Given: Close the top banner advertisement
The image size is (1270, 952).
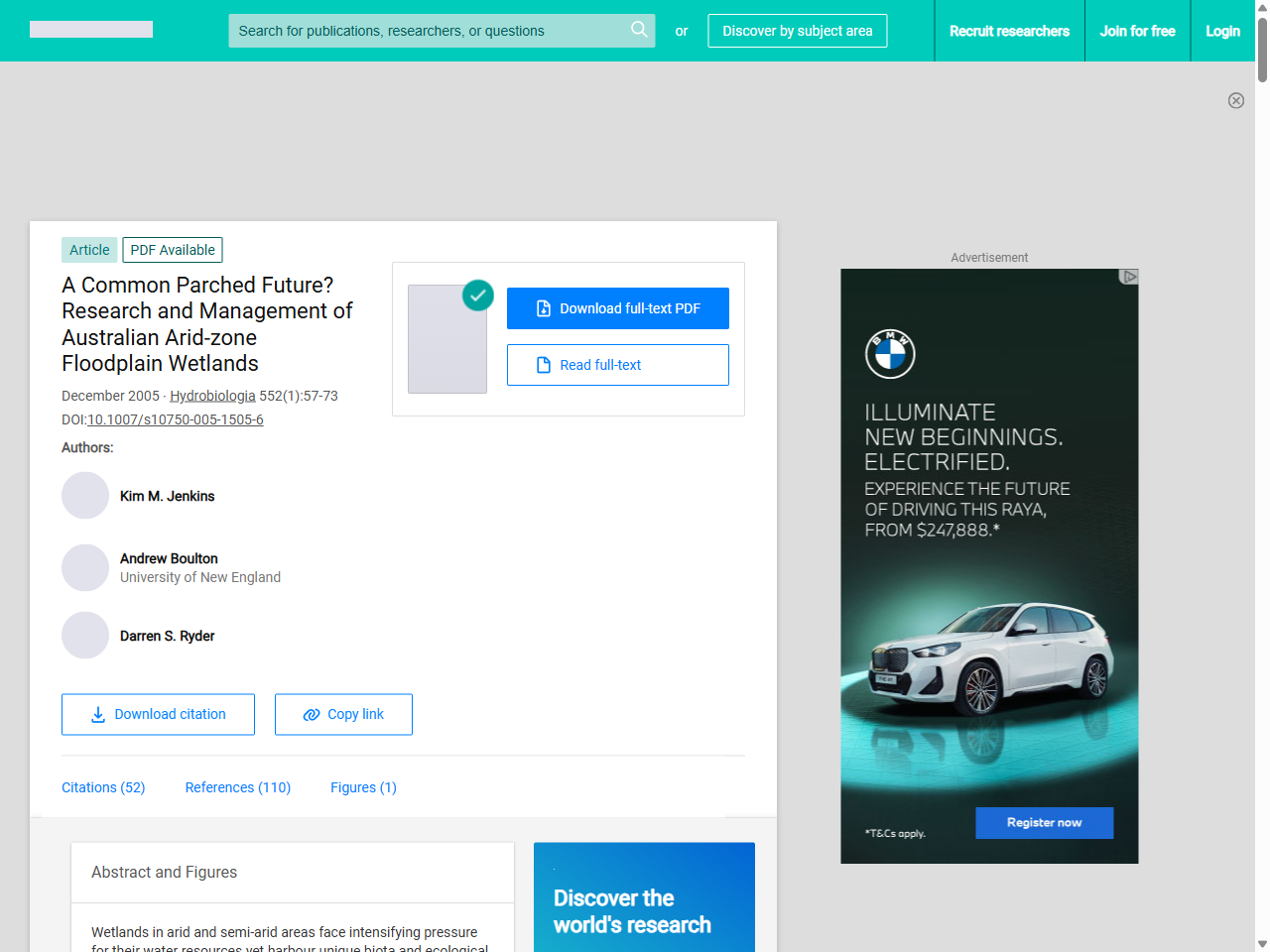Looking at the screenshot, I should (1236, 100).
